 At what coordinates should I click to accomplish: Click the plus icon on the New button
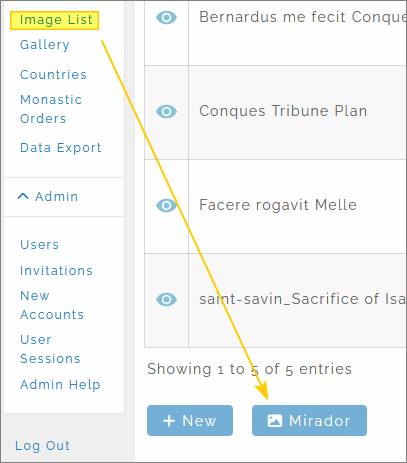[169, 421]
